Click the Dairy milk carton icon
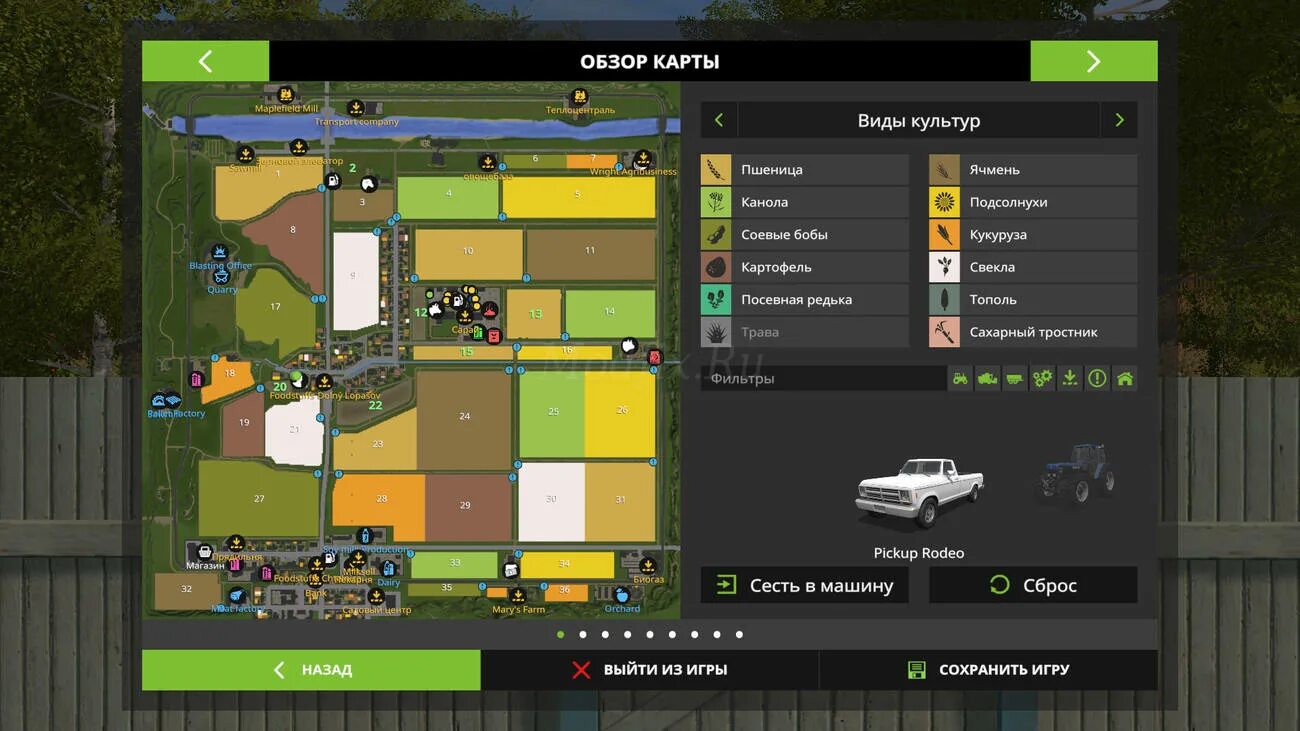 coord(388,569)
